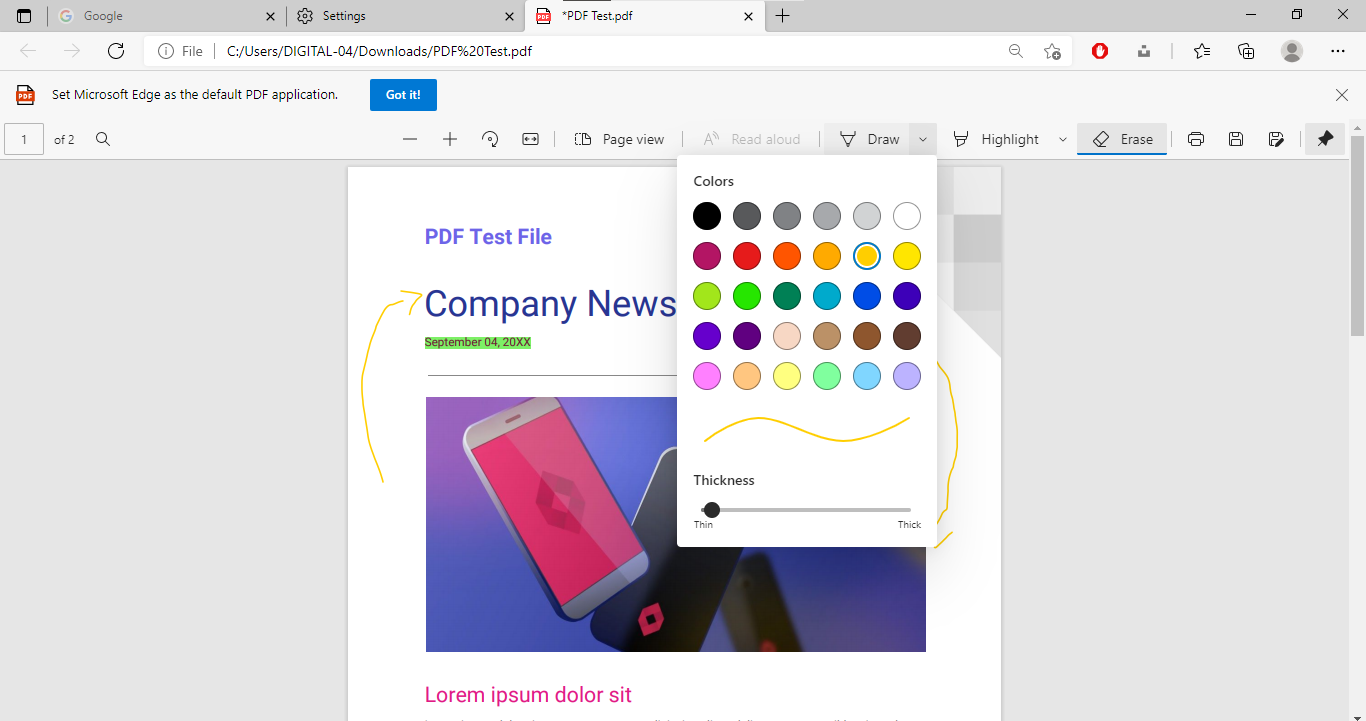Viewport: 1366px width, 721px height.
Task: Add this page to favorites
Action: tap(1052, 51)
